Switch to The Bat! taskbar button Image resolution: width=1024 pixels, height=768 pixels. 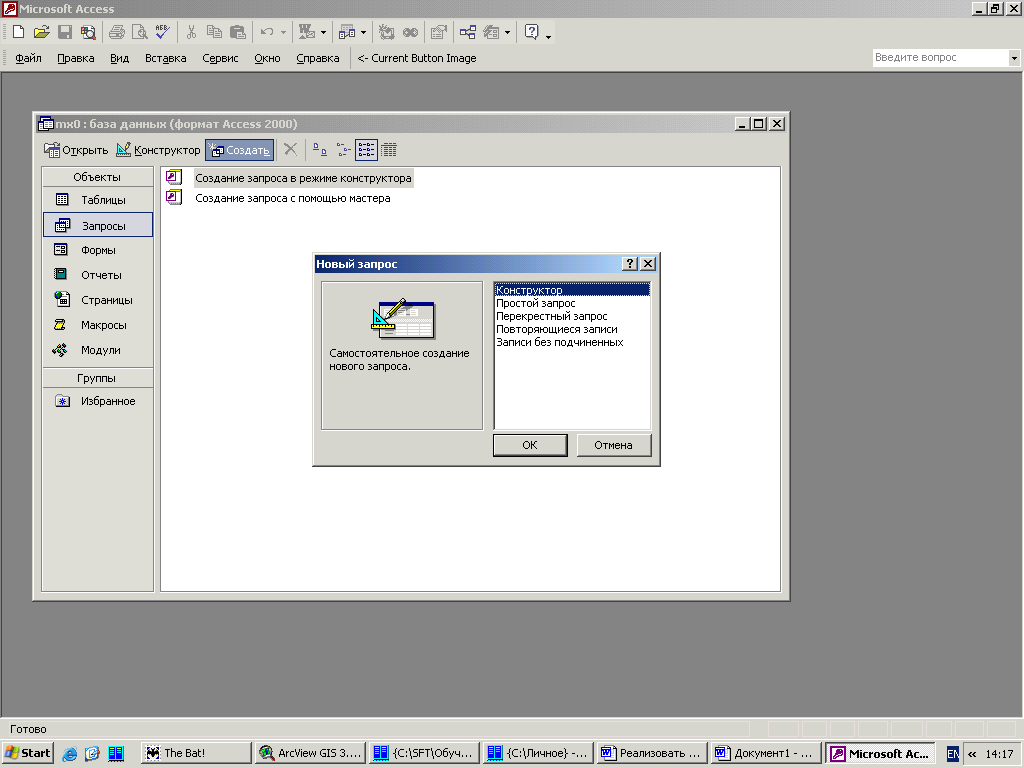point(196,753)
